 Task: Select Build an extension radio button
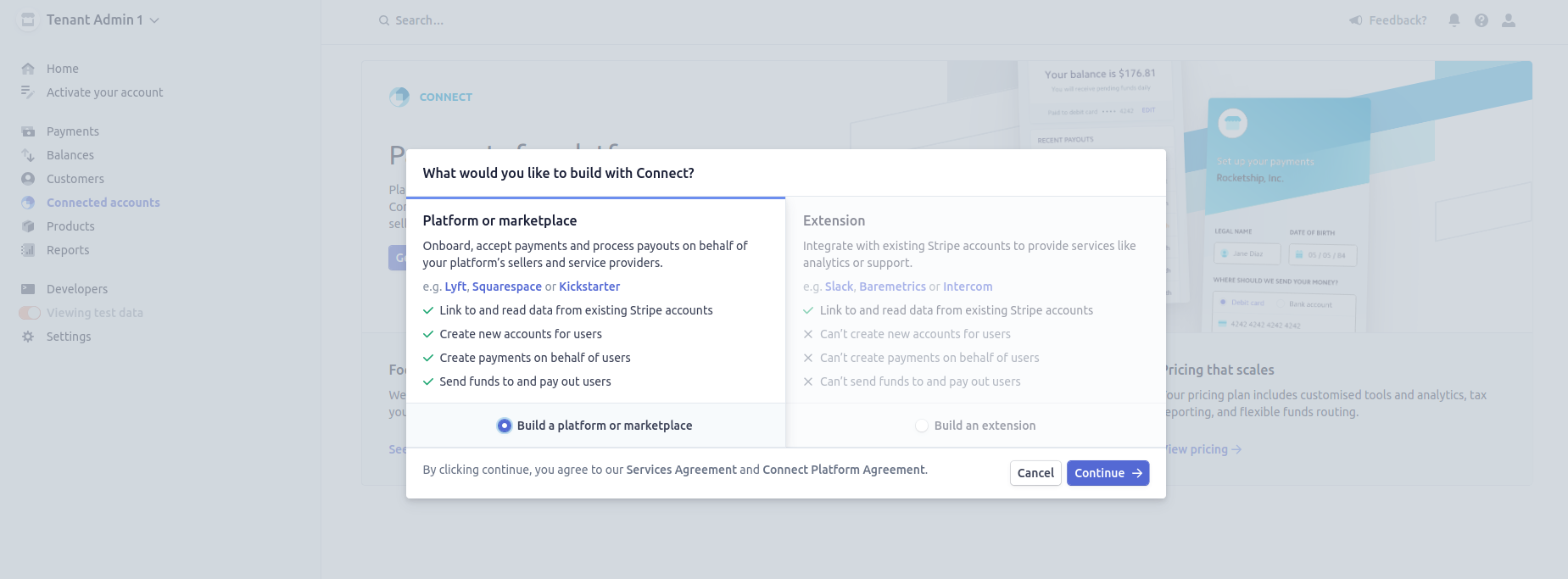tap(922, 426)
